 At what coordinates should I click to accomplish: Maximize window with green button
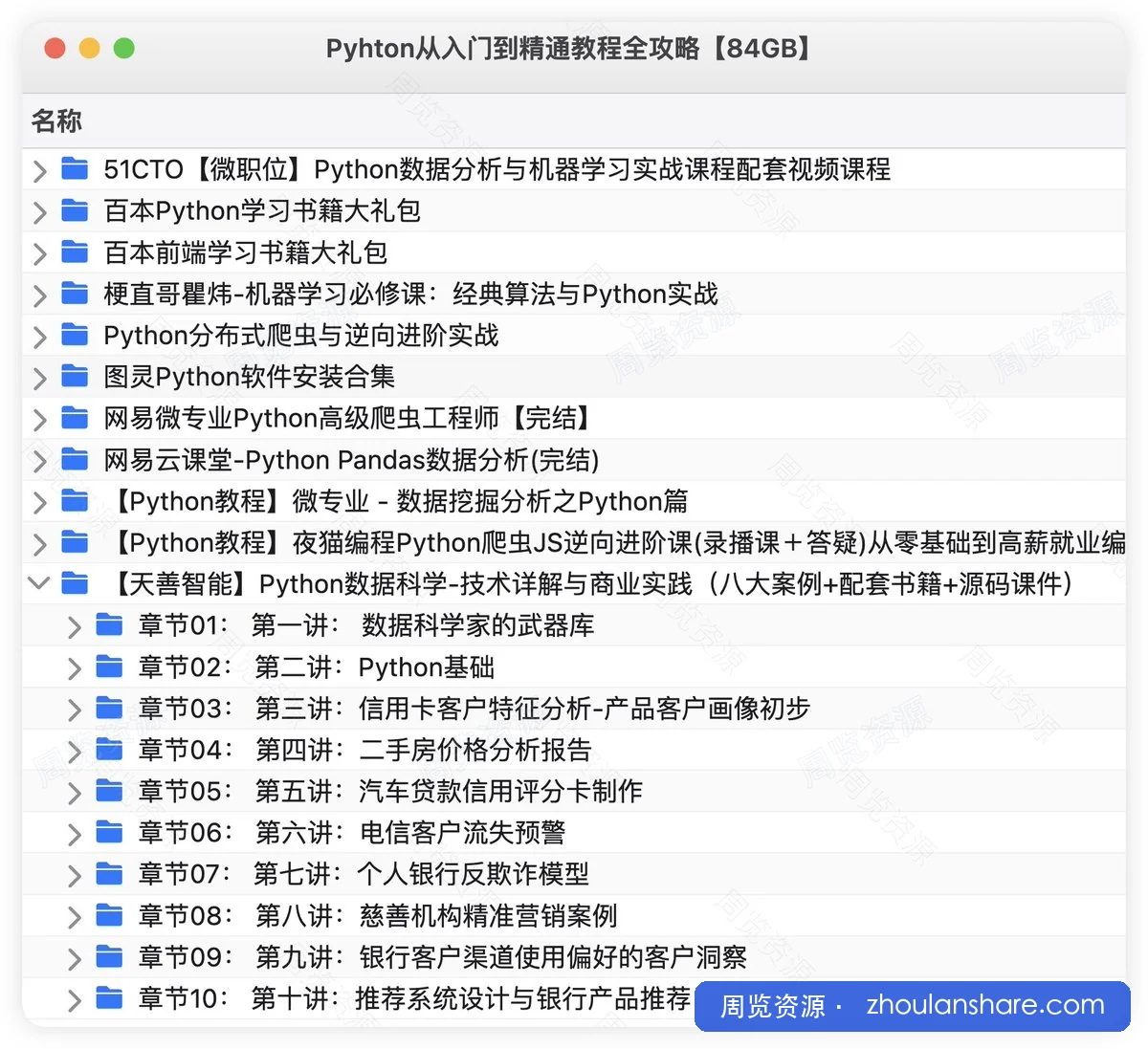point(124,48)
